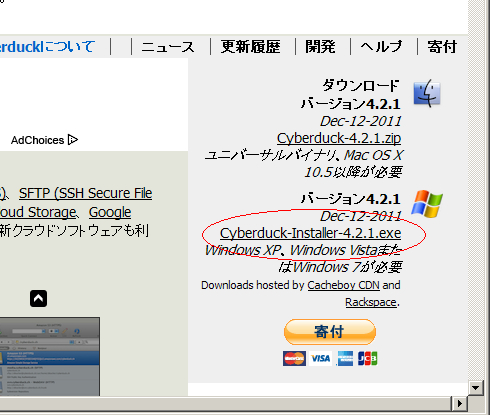Click the JCB card icon
The width and height of the screenshot is (490, 415).
(367, 359)
